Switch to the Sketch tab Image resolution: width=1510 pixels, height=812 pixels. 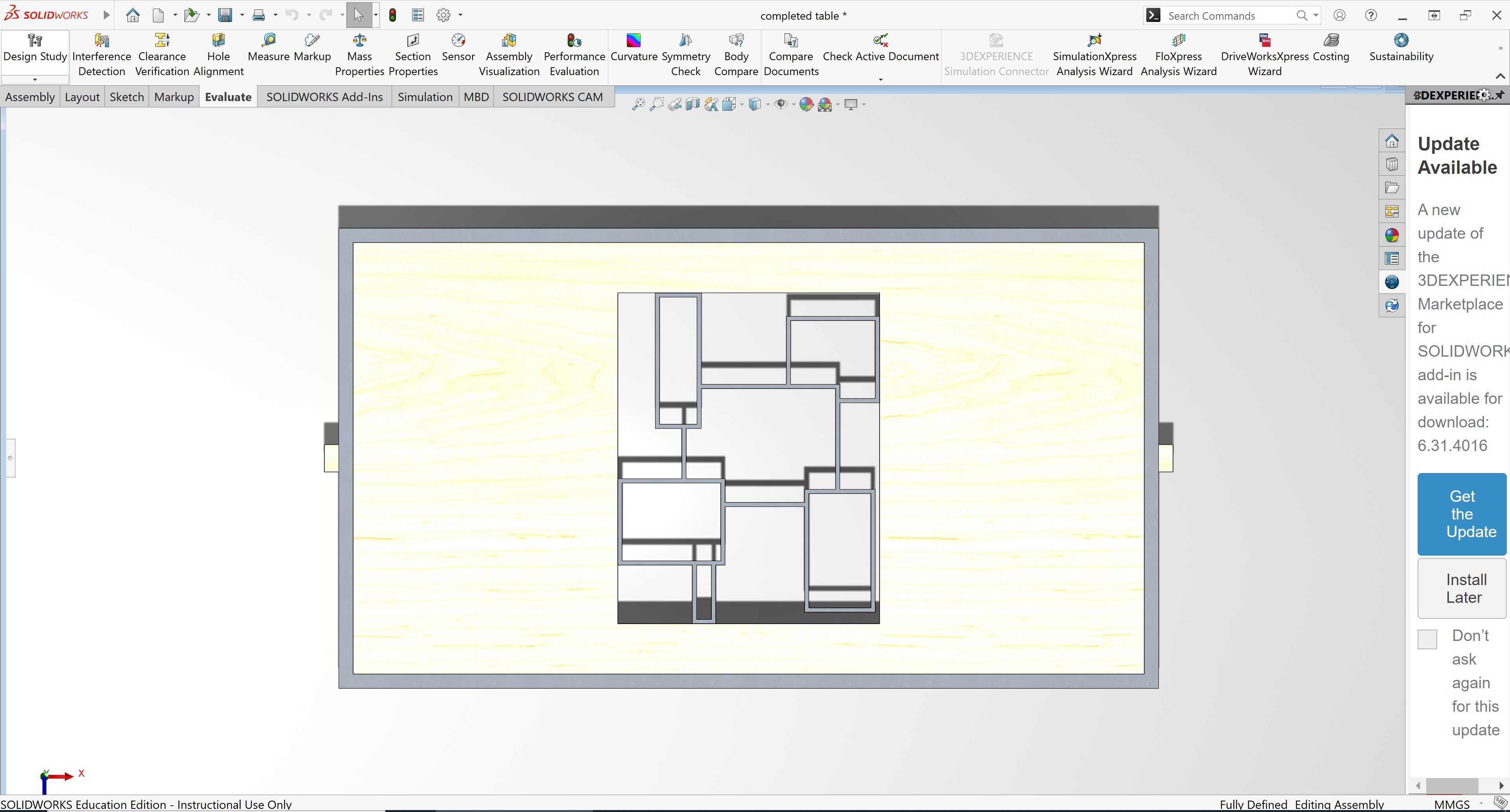[x=127, y=97]
